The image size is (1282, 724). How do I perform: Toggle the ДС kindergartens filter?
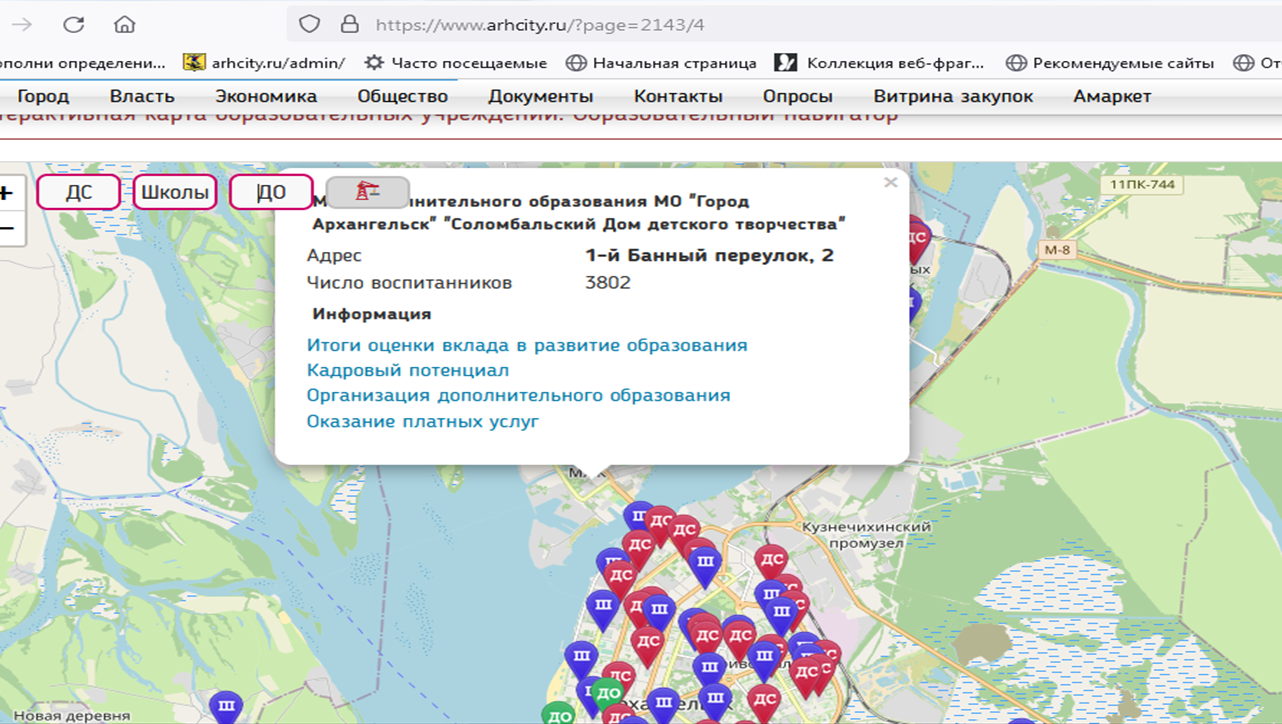coord(79,192)
